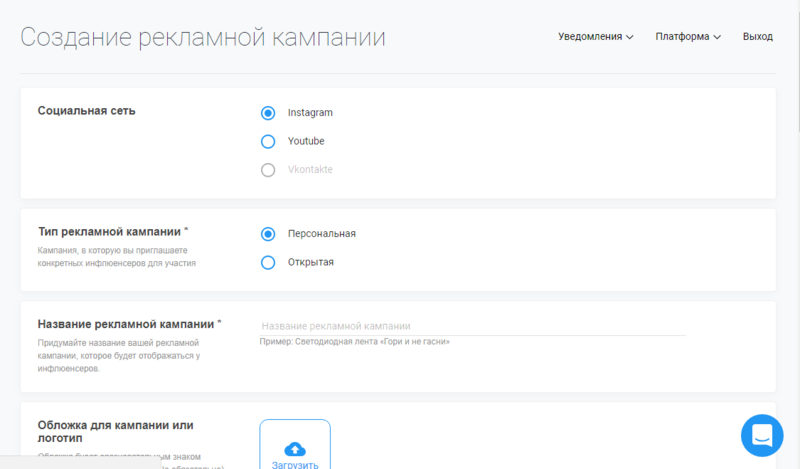The width and height of the screenshot is (800, 469).
Task: Focus the Название рекламной кампании input field
Action: (x=472, y=326)
